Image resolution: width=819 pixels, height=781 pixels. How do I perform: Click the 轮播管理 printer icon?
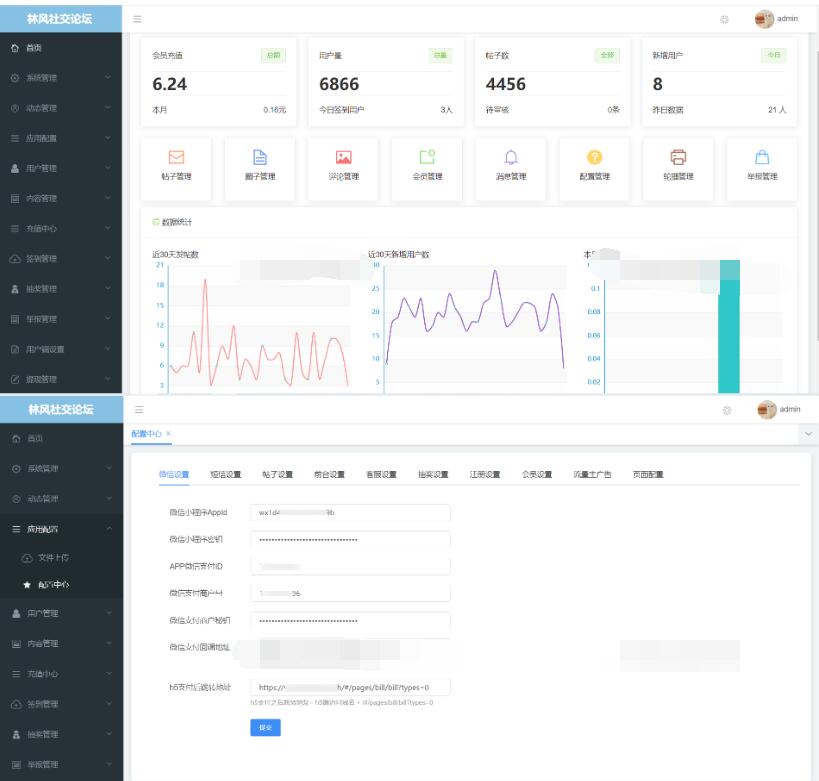tap(678, 158)
